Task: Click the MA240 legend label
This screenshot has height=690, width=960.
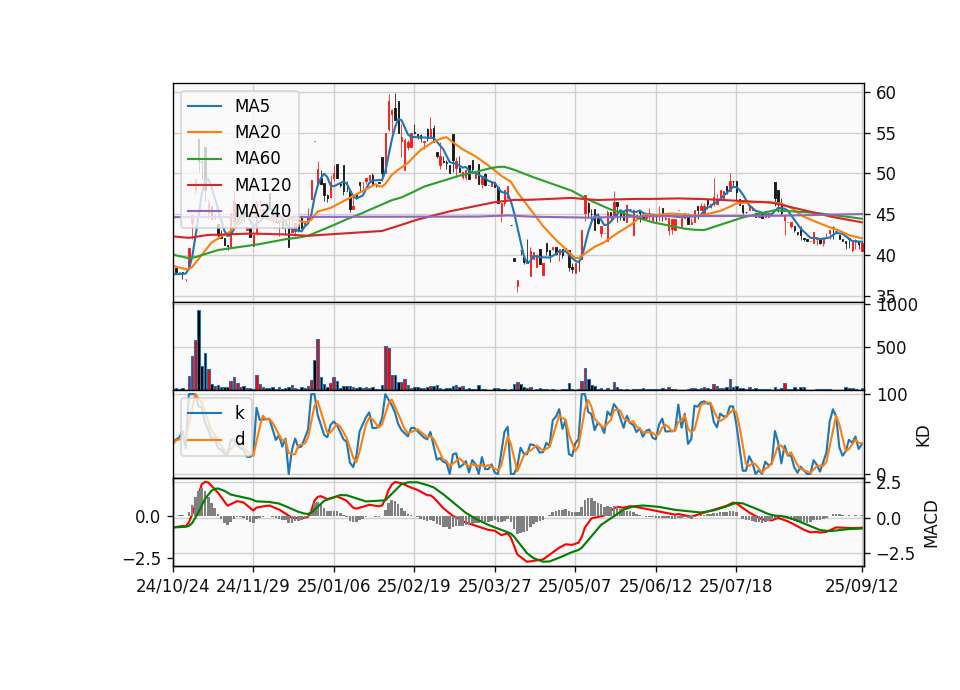Action: tap(263, 211)
